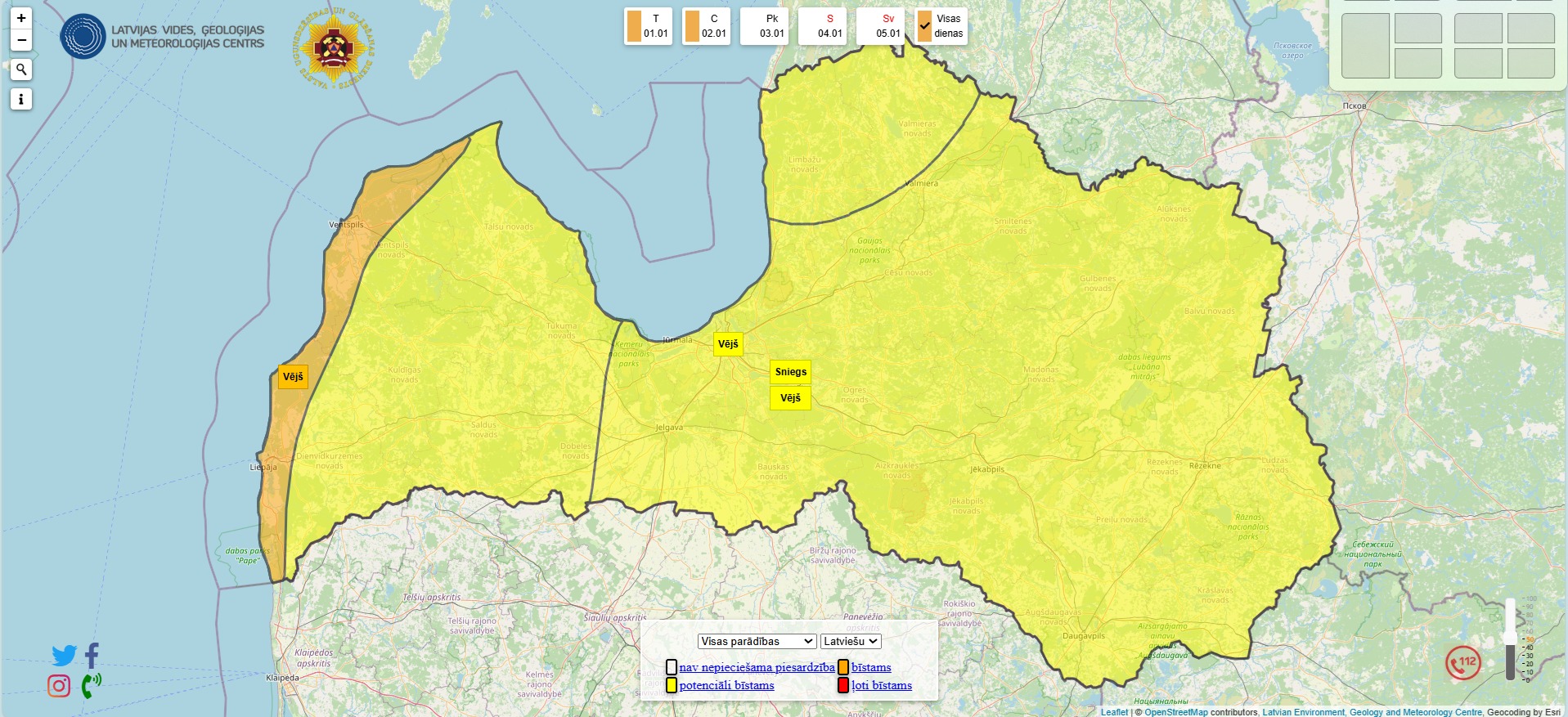Open the Latviešu language dropdown
This screenshot has height=717, width=1568.
[x=851, y=641]
